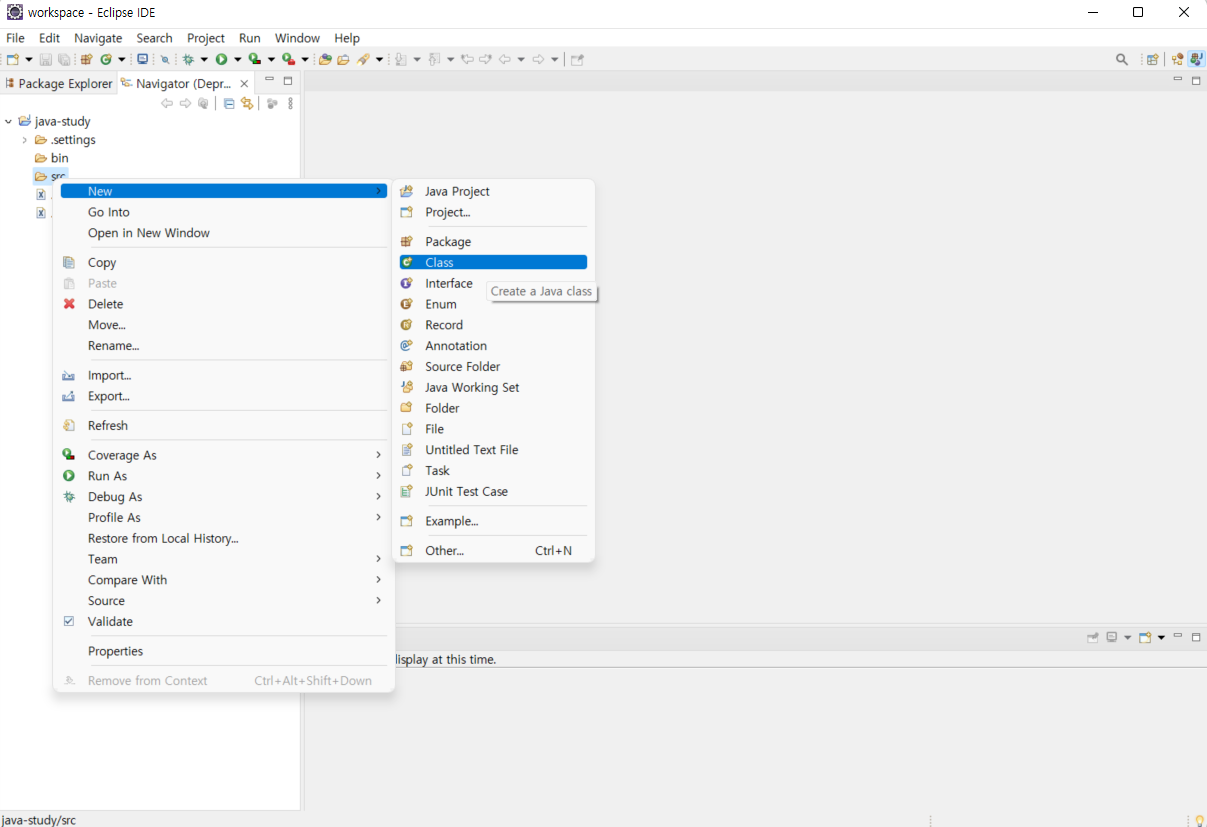Click the flashlight Search toolbar icon
The height and width of the screenshot is (827, 1207).
[364, 60]
